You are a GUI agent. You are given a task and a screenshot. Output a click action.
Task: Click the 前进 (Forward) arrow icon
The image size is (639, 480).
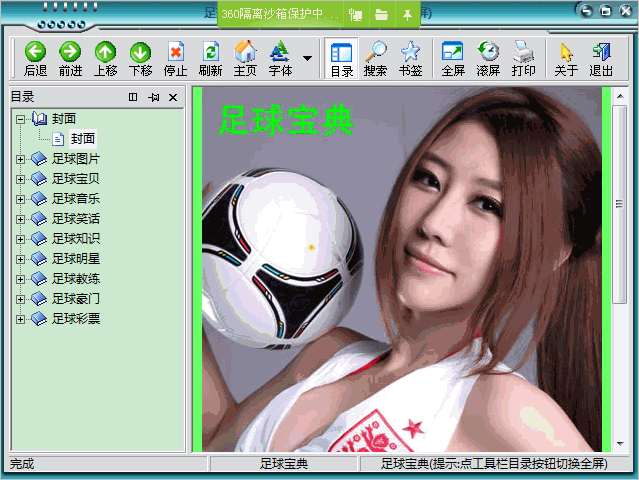(70, 52)
